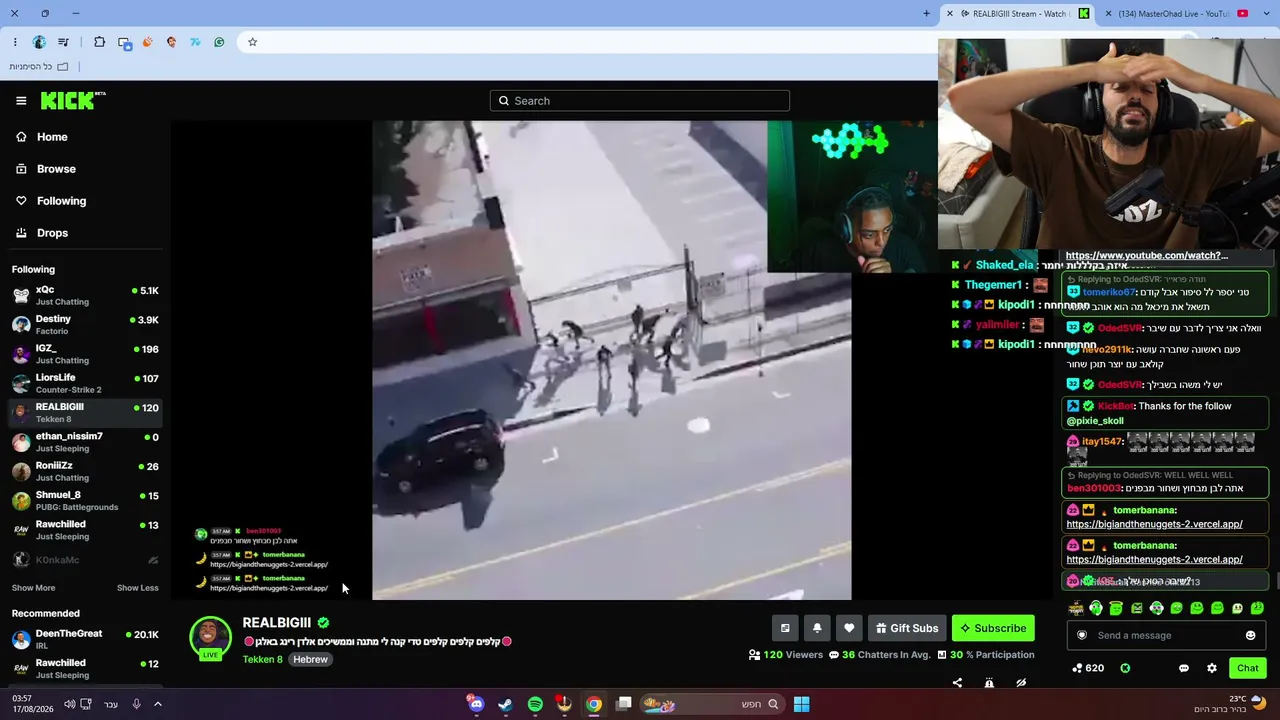Open the YouTube watch link in chat
Viewport: 1280px width, 720px height.
click(1147, 255)
